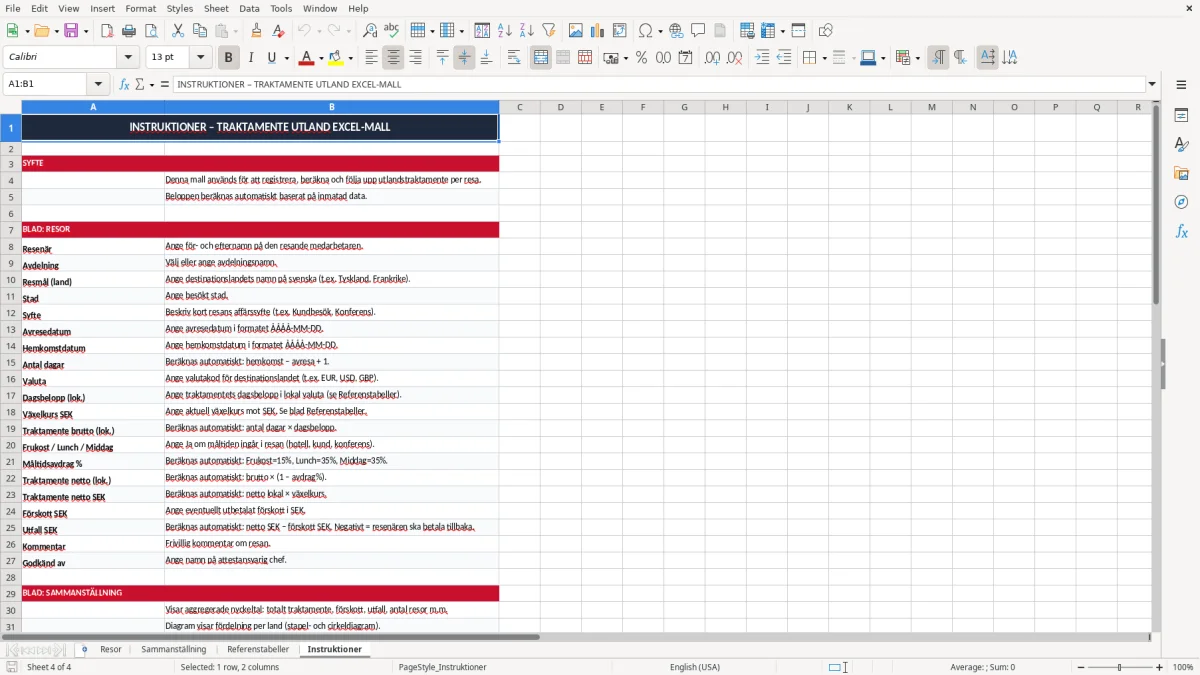Apply the yellow background color
This screenshot has height=675, width=1200.
click(x=336, y=58)
